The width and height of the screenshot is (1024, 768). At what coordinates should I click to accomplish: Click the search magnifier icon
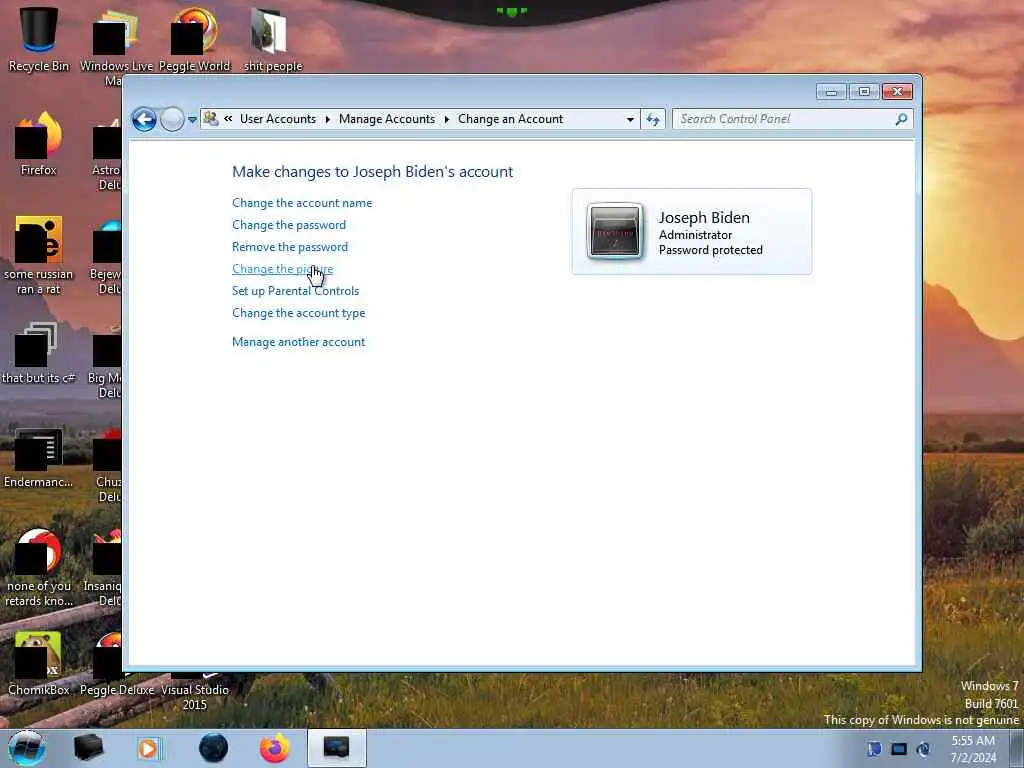point(901,119)
